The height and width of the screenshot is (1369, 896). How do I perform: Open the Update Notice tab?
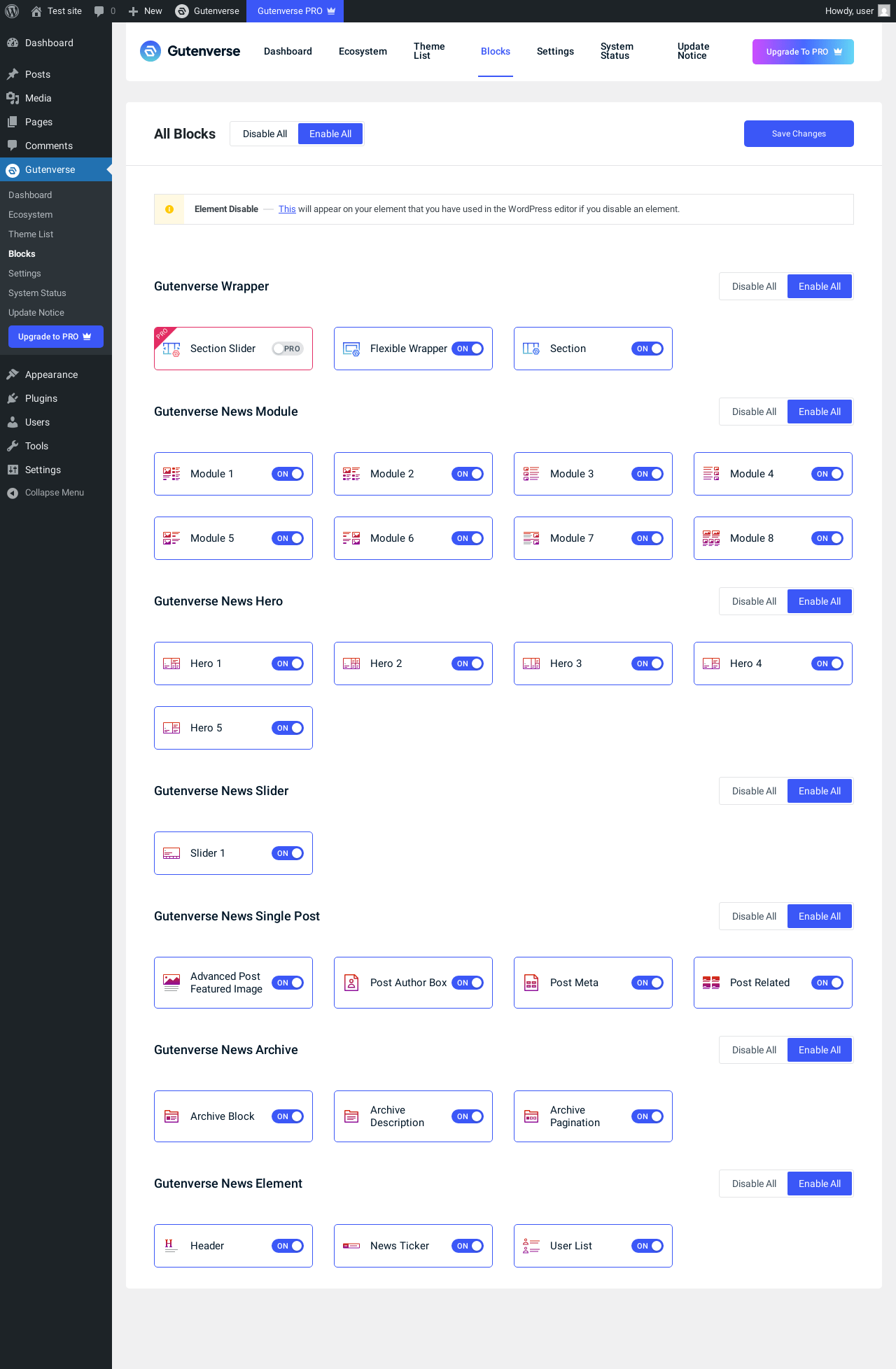693,51
